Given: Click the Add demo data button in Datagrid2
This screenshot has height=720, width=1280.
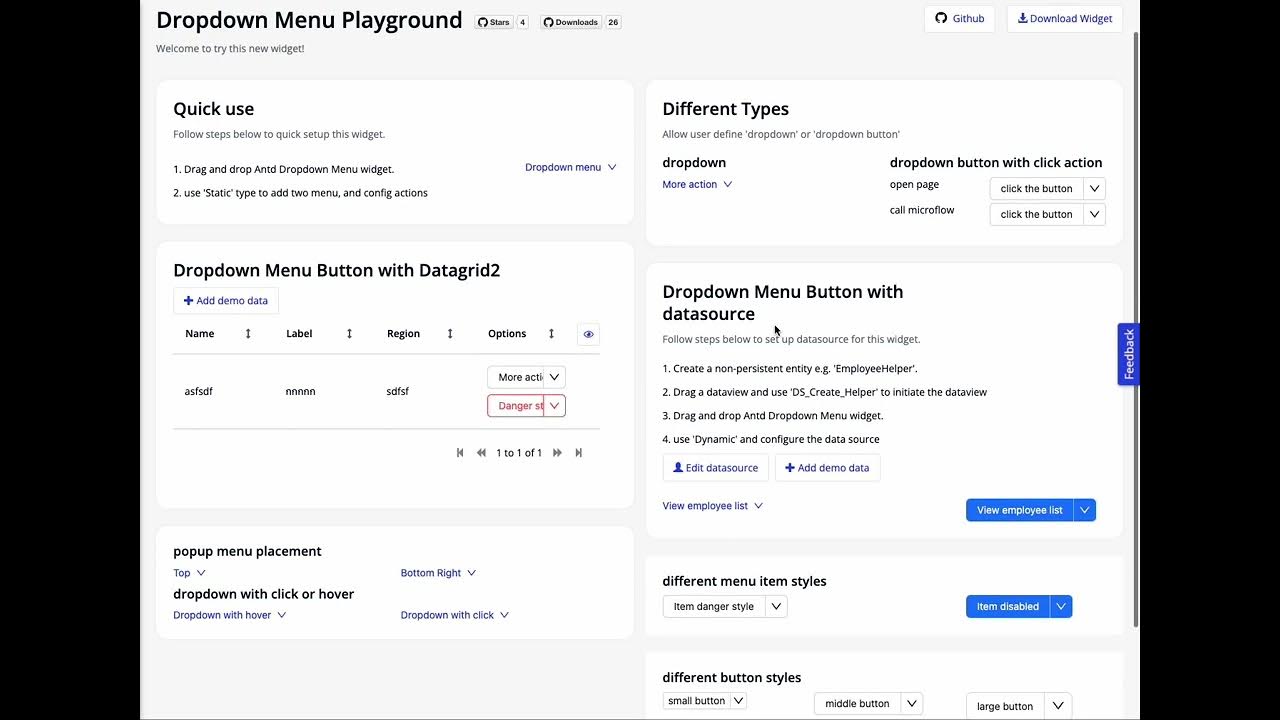Looking at the screenshot, I should (x=226, y=301).
